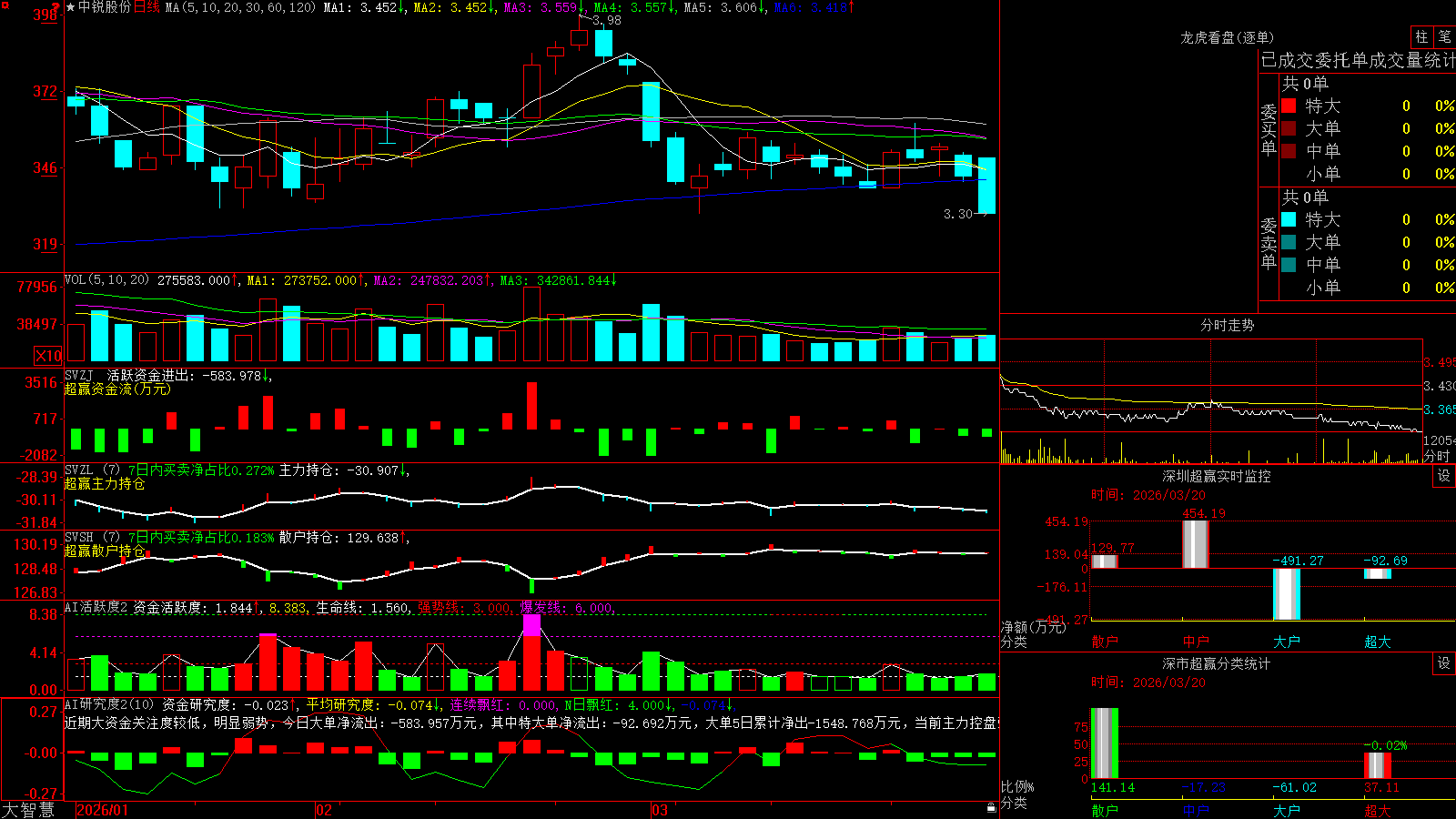
Task: Click the tallest red bar in 超赢资金流 chart
Action: click(x=532, y=406)
